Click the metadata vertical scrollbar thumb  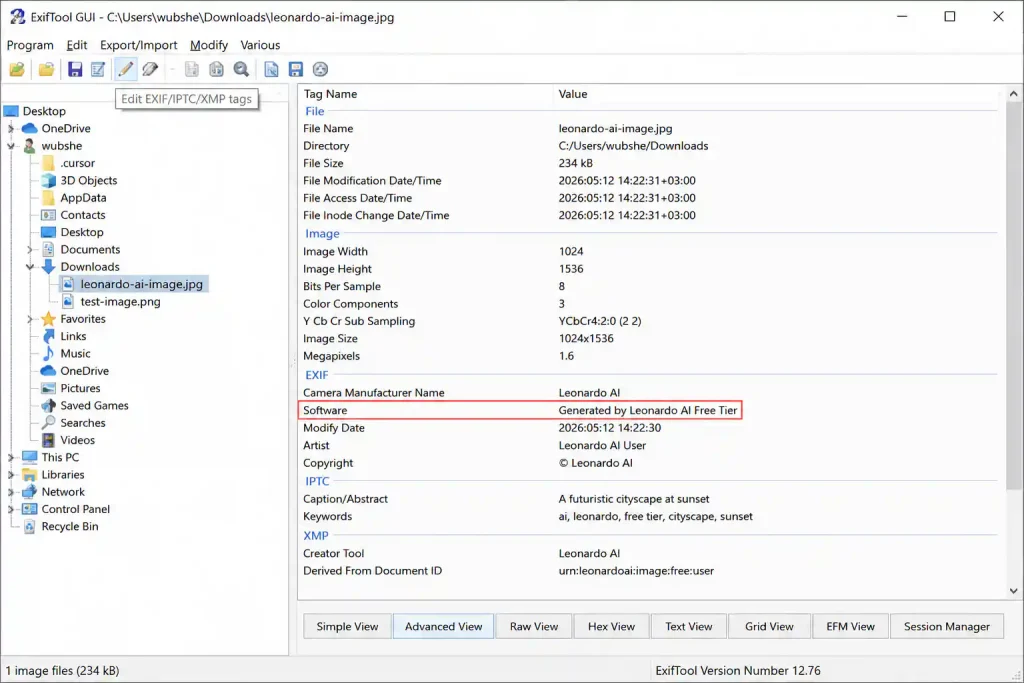tap(1014, 295)
